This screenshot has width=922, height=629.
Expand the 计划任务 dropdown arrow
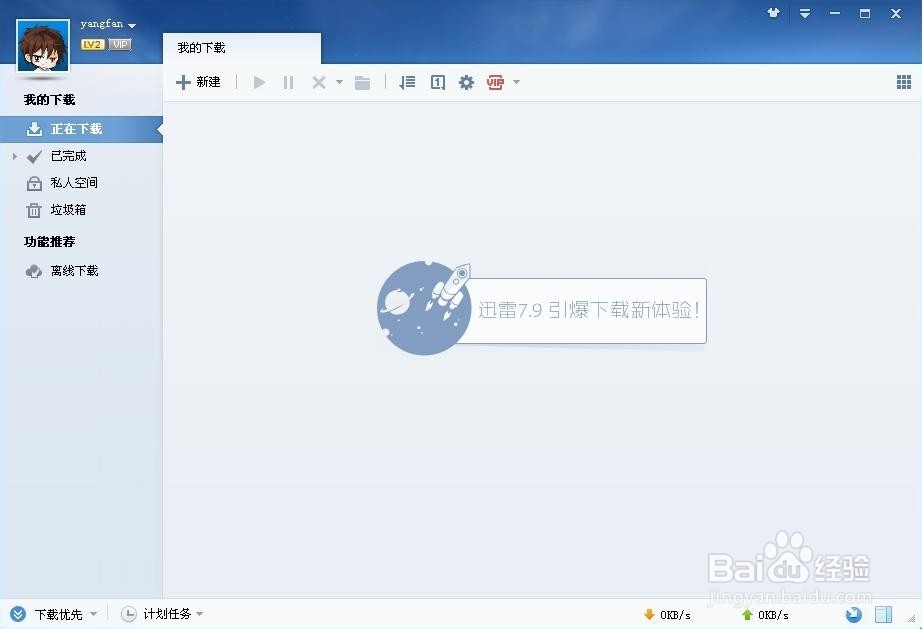click(x=199, y=614)
